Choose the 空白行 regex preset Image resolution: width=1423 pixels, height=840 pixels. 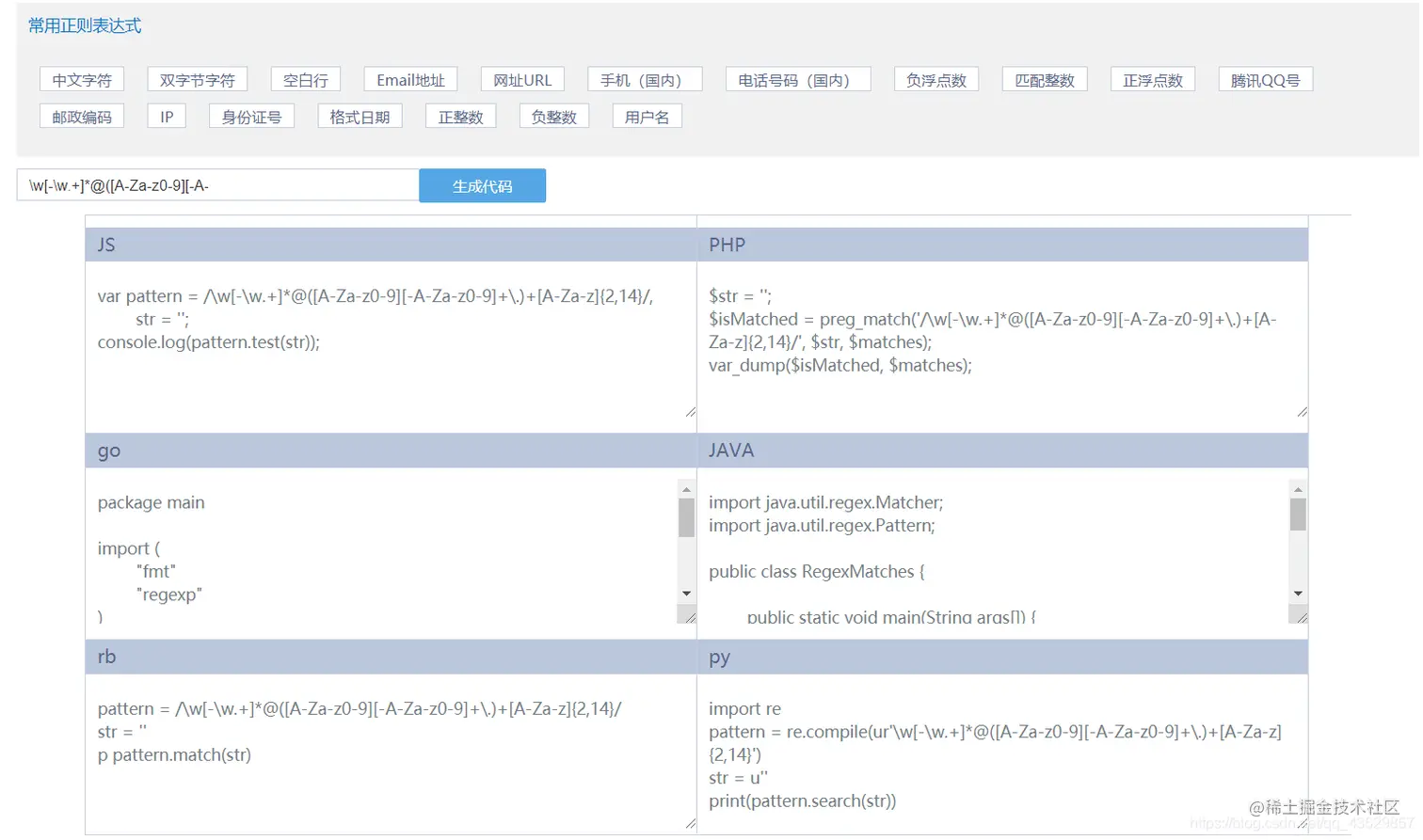(306, 80)
